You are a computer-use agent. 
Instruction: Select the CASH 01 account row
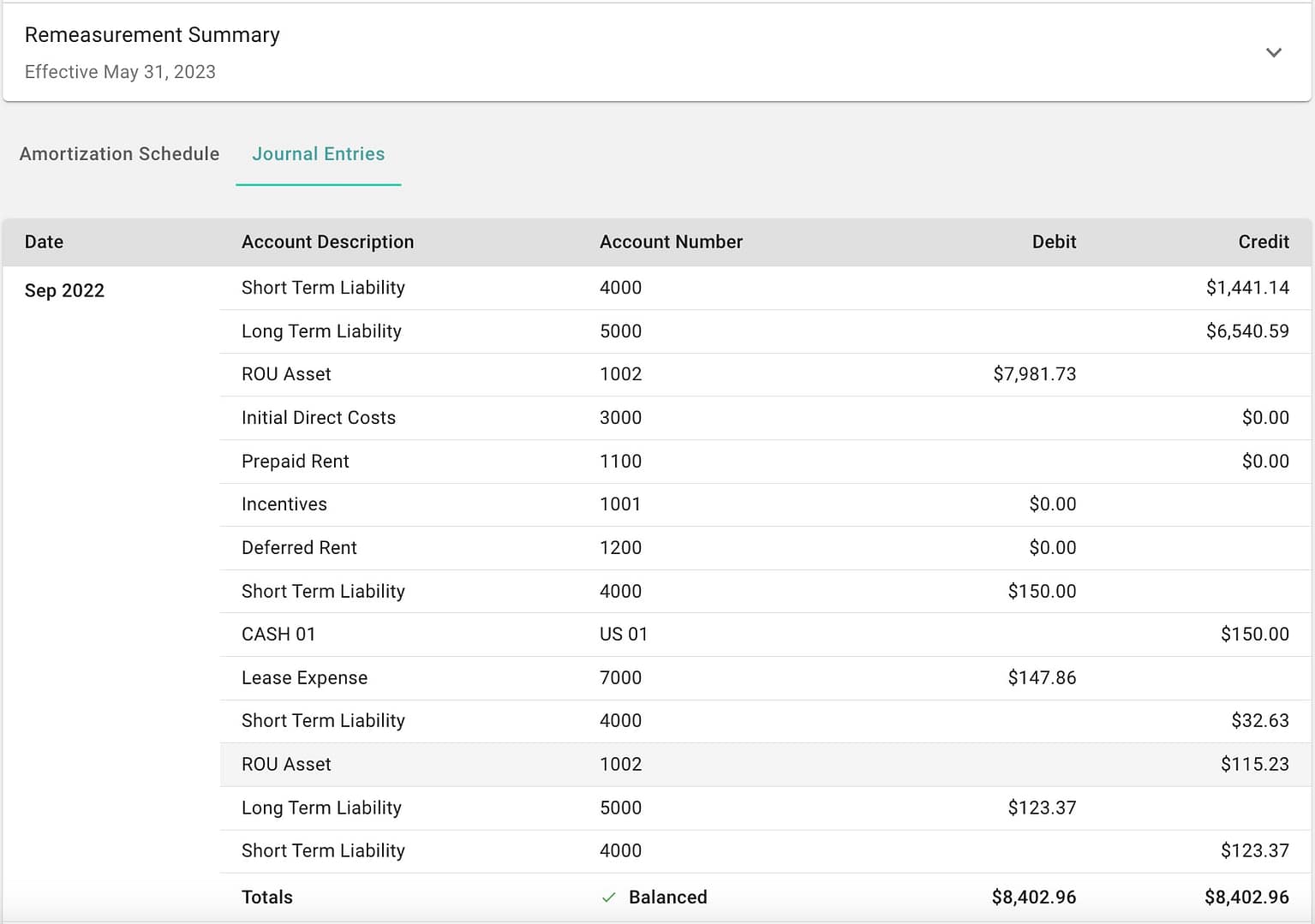[x=278, y=635]
